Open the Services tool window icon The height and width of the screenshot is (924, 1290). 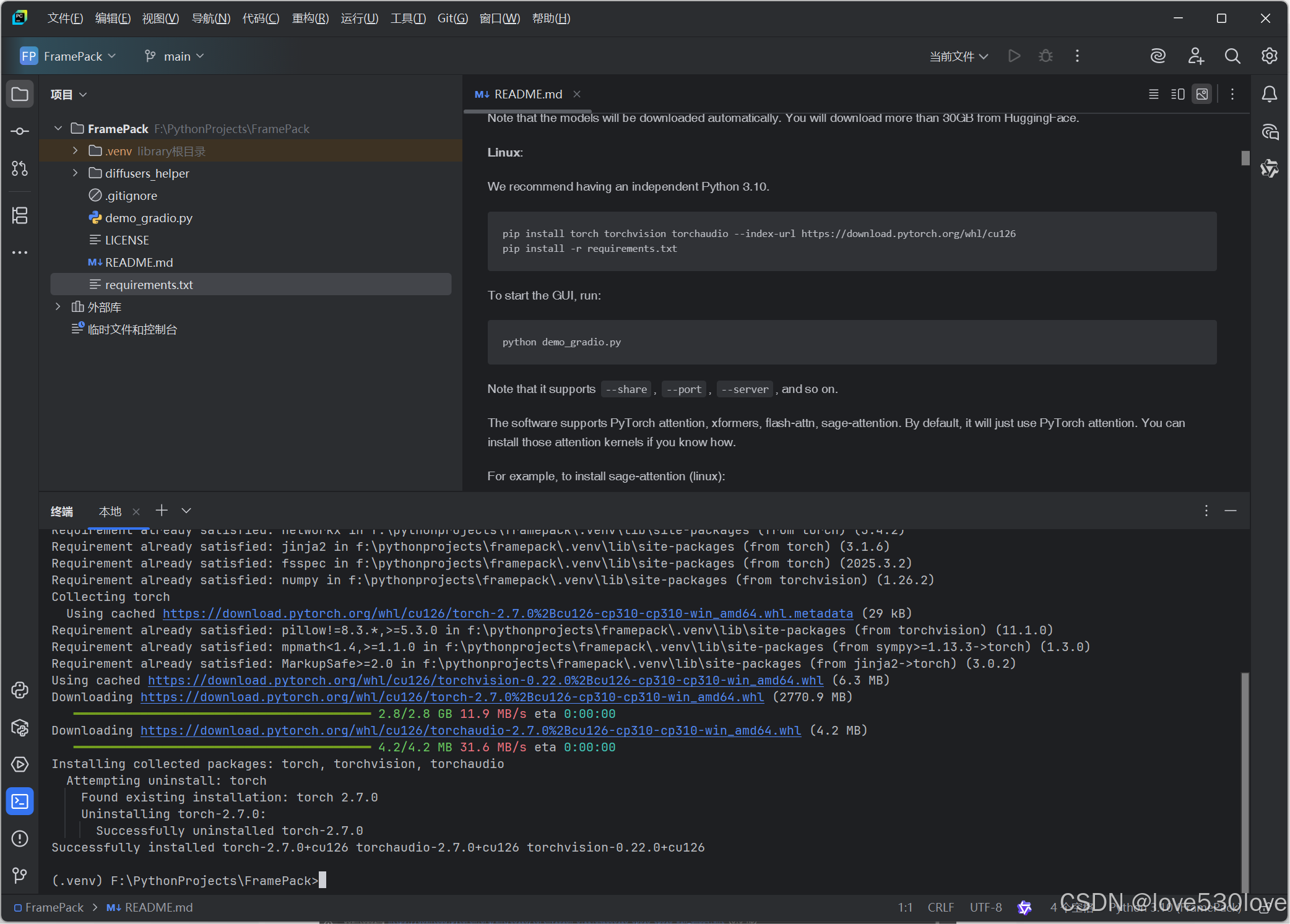point(20,764)
